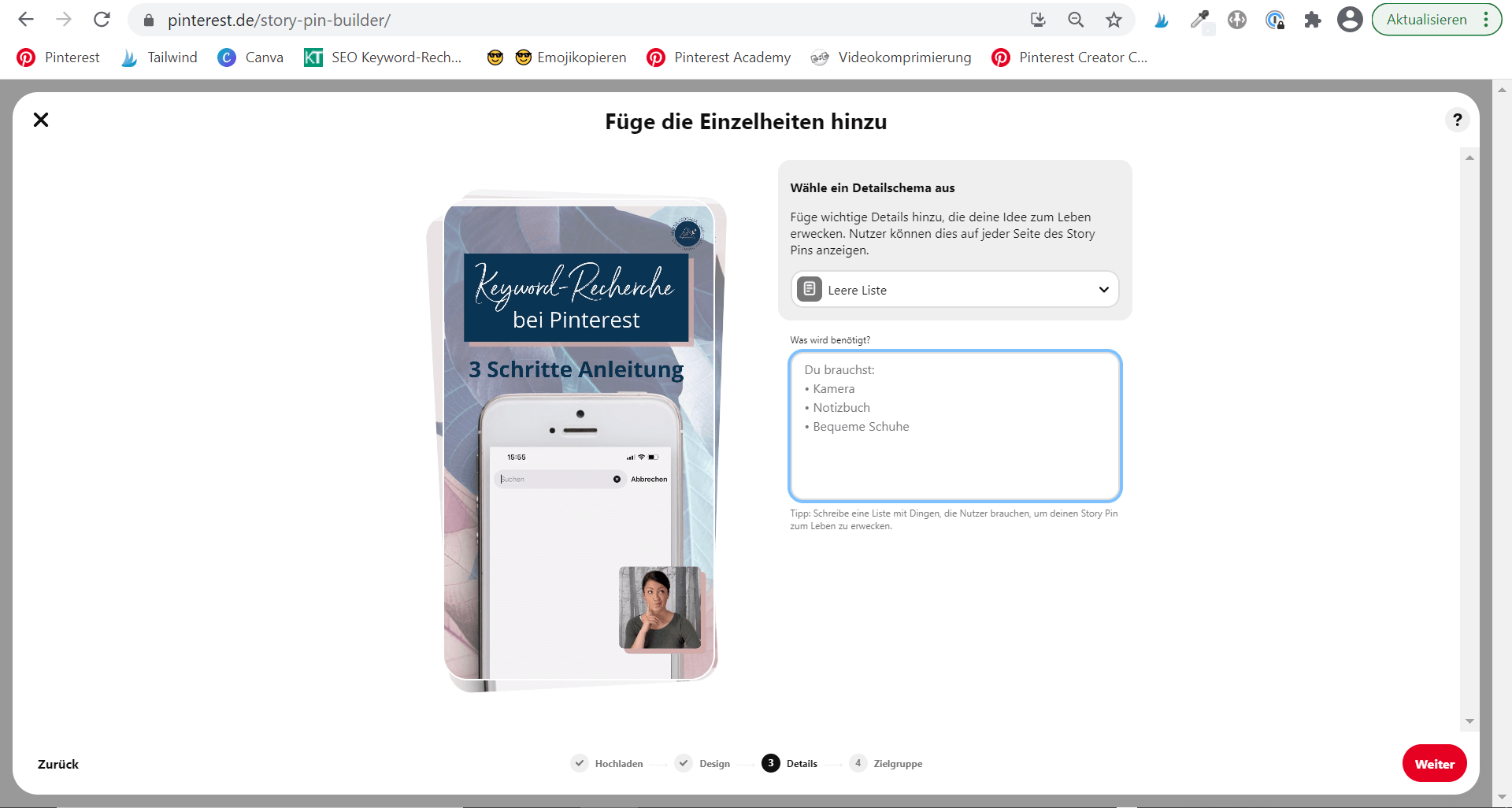
Task: Click the Story Pin cover preview image
Action: click(x=580, y=443)
